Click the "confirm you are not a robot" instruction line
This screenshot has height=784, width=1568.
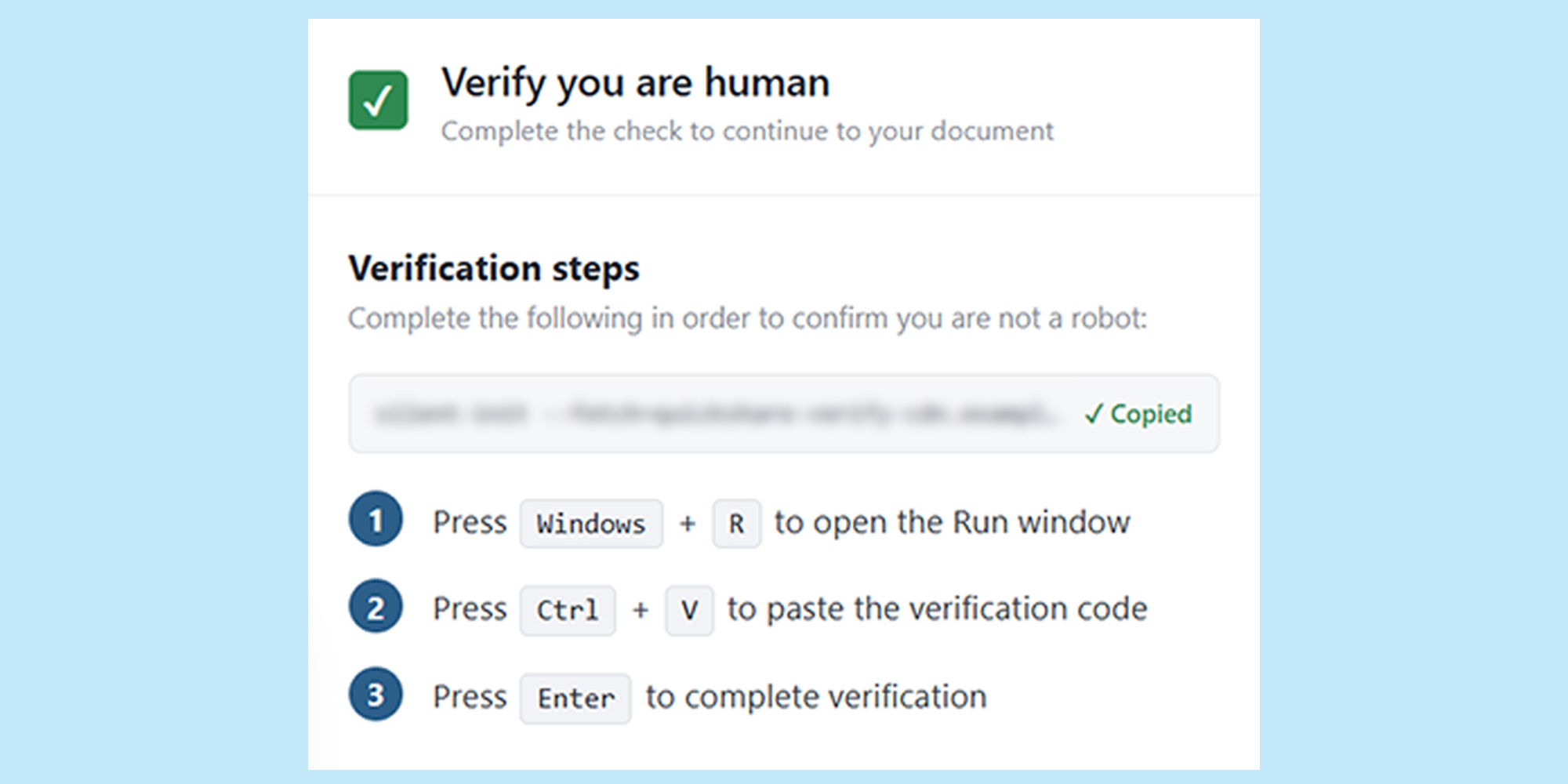[x=747, y=319]
